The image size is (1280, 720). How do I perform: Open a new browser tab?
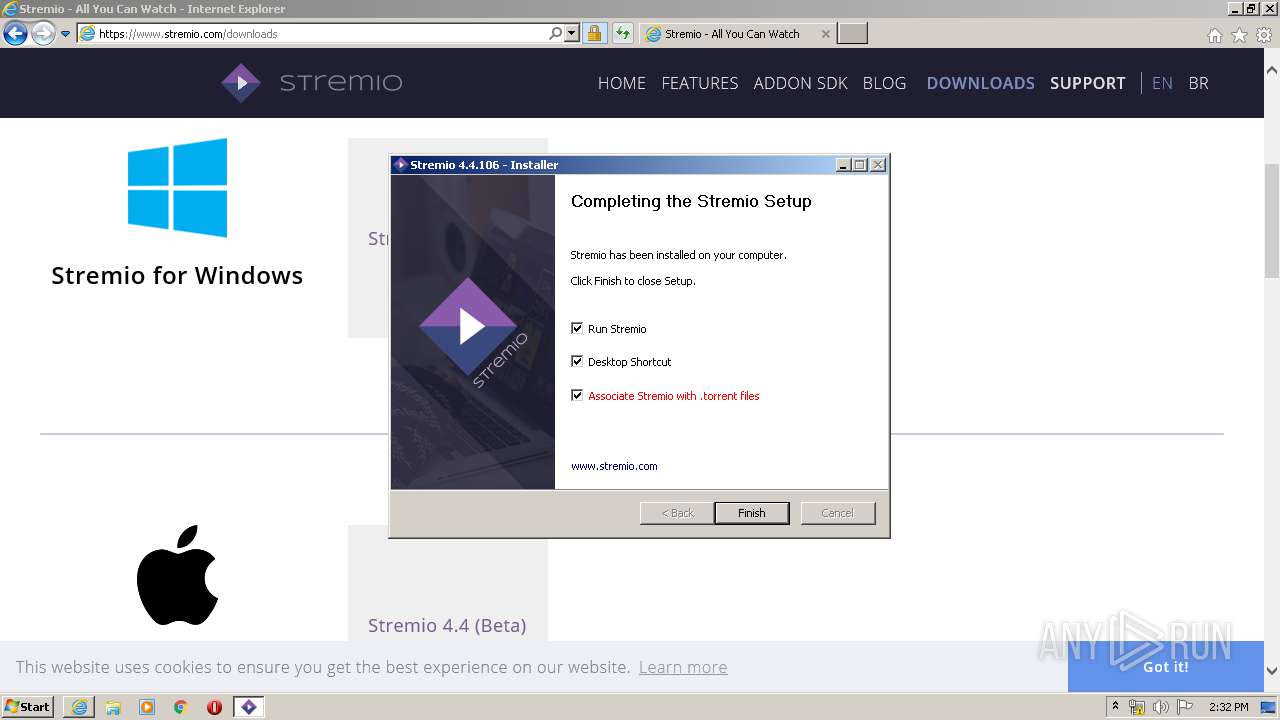point(852,33)
